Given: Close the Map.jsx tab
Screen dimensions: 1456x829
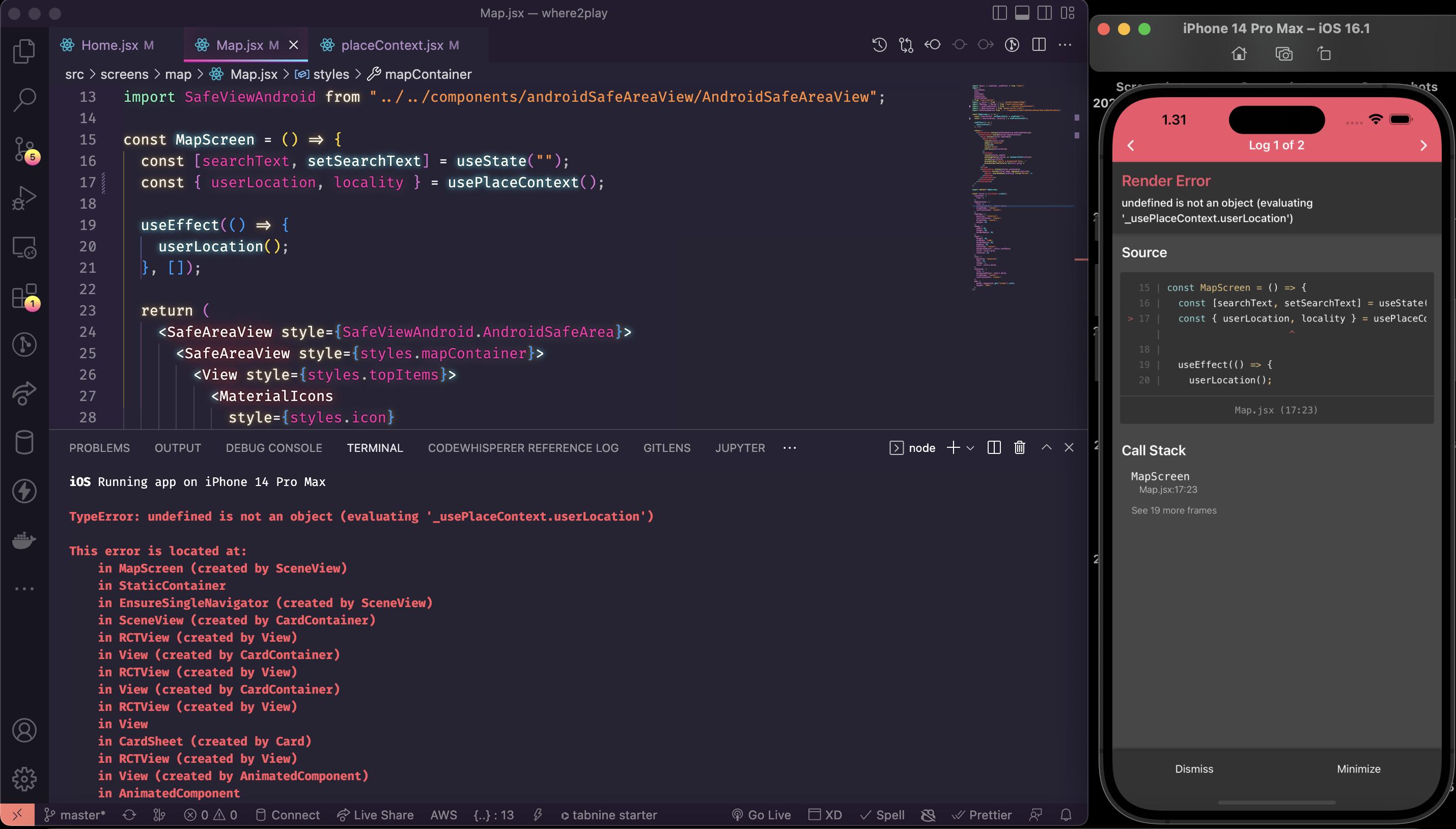Looking at the screenshot, I should (x=294, y=45).
